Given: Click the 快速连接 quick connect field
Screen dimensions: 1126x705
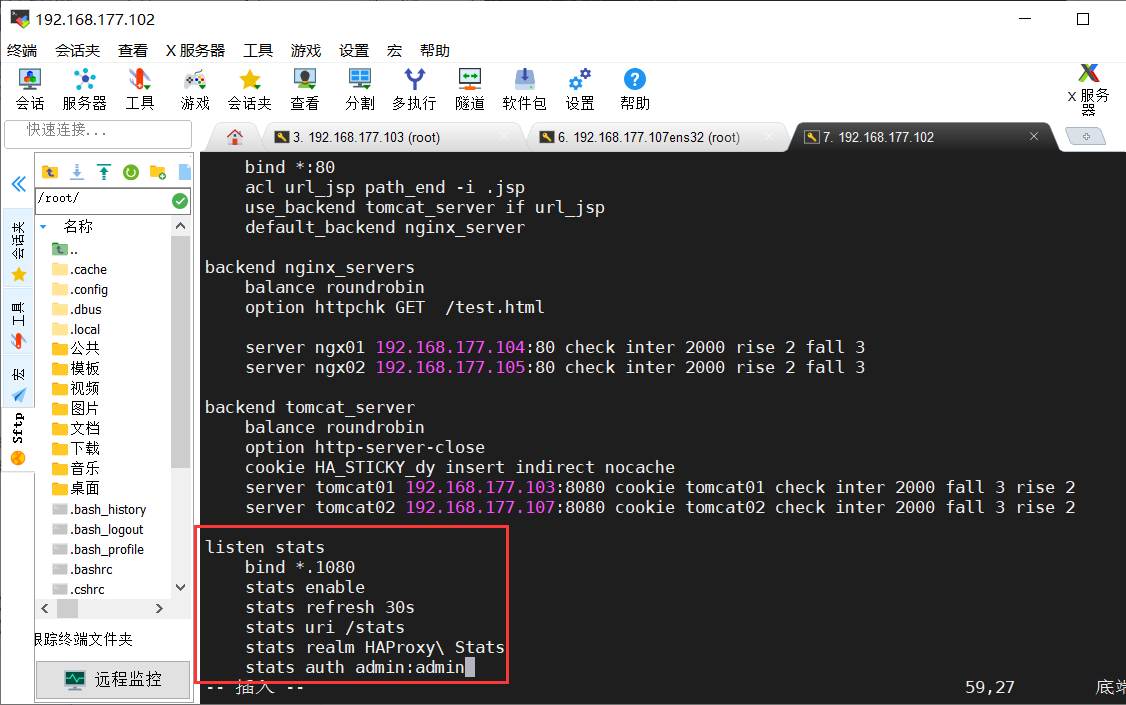Looking at the screenshot, I should [x=98, y=133].
